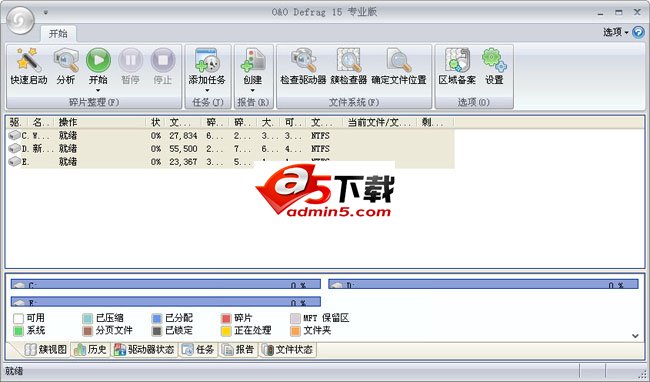Start defragmentation with the green 开始 button
This screenshot has height=382, width=650.
[x=98, y=60]
